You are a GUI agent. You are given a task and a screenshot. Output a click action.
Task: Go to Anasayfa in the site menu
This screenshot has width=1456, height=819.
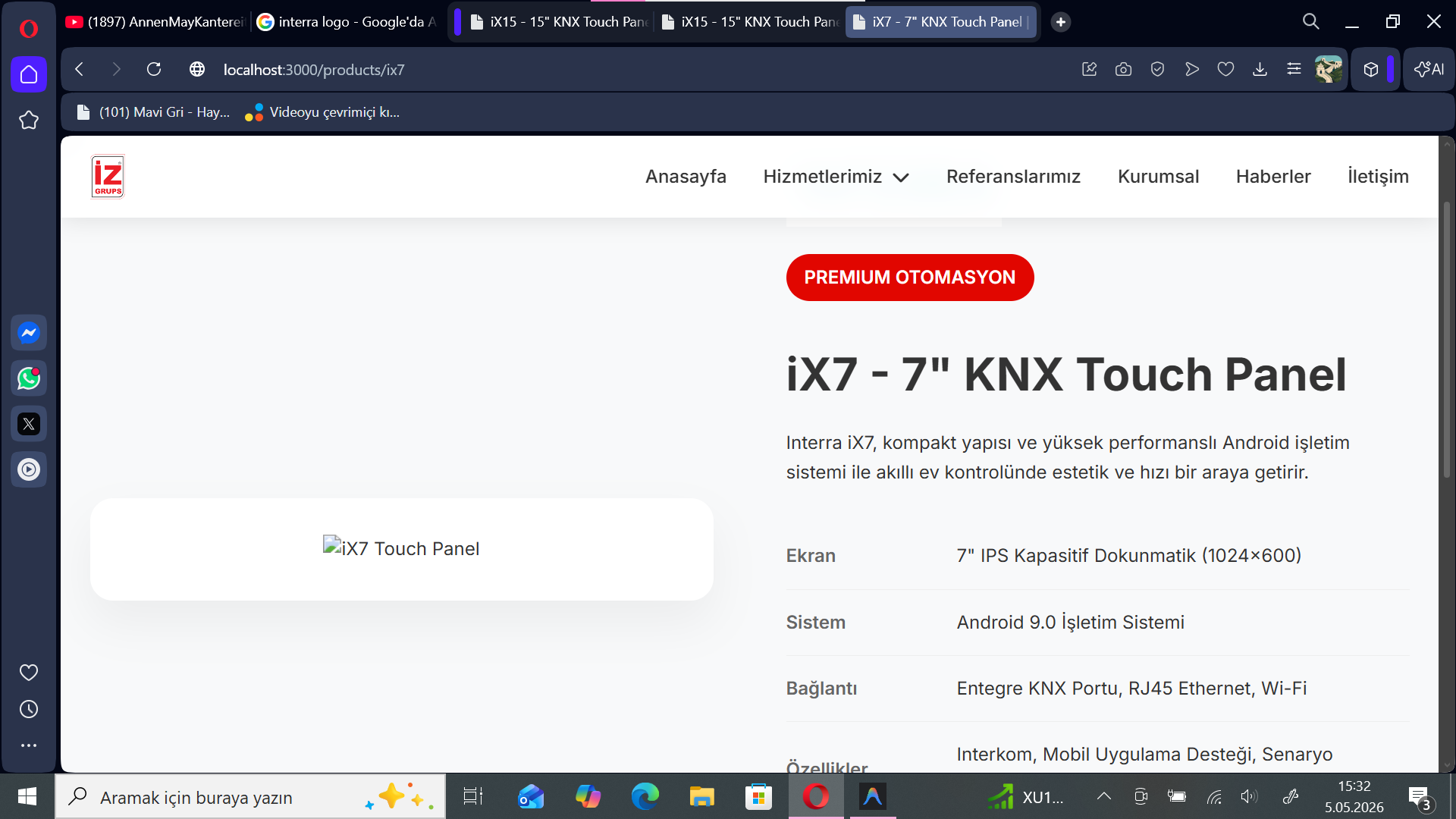[686, 177]
